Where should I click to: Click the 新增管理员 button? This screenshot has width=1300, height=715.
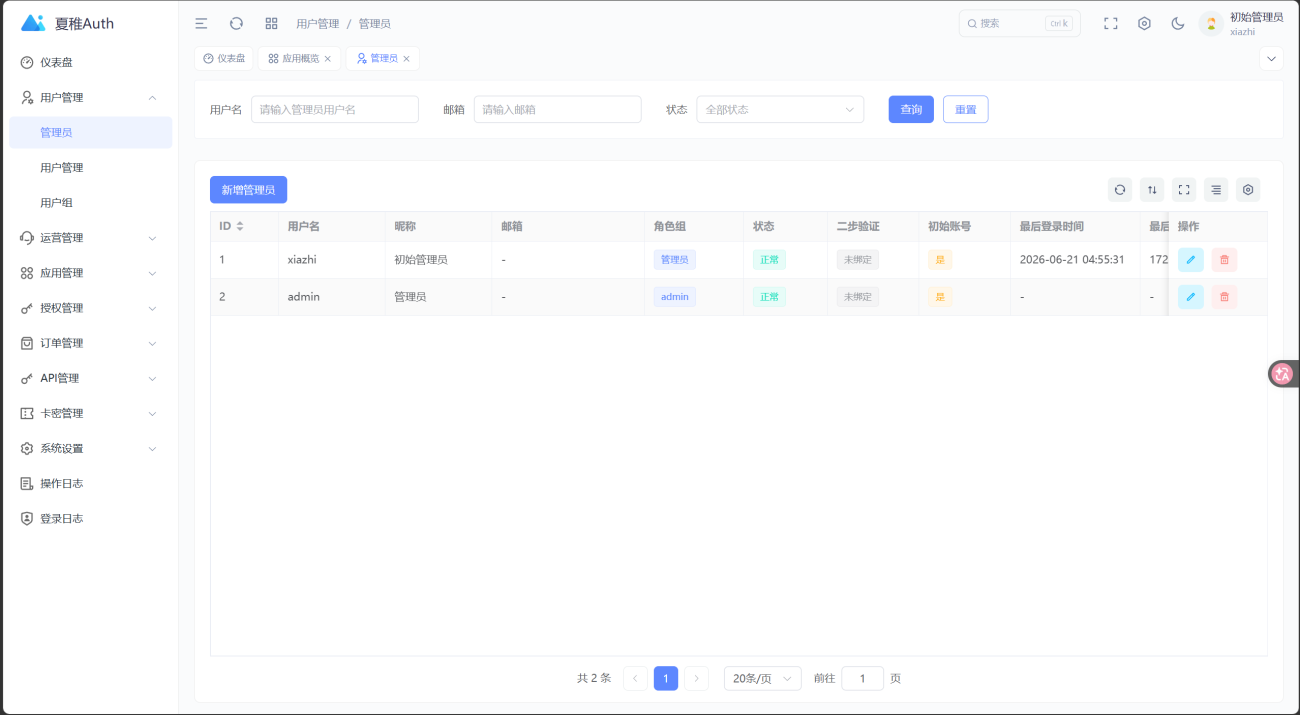coord(248,189)
